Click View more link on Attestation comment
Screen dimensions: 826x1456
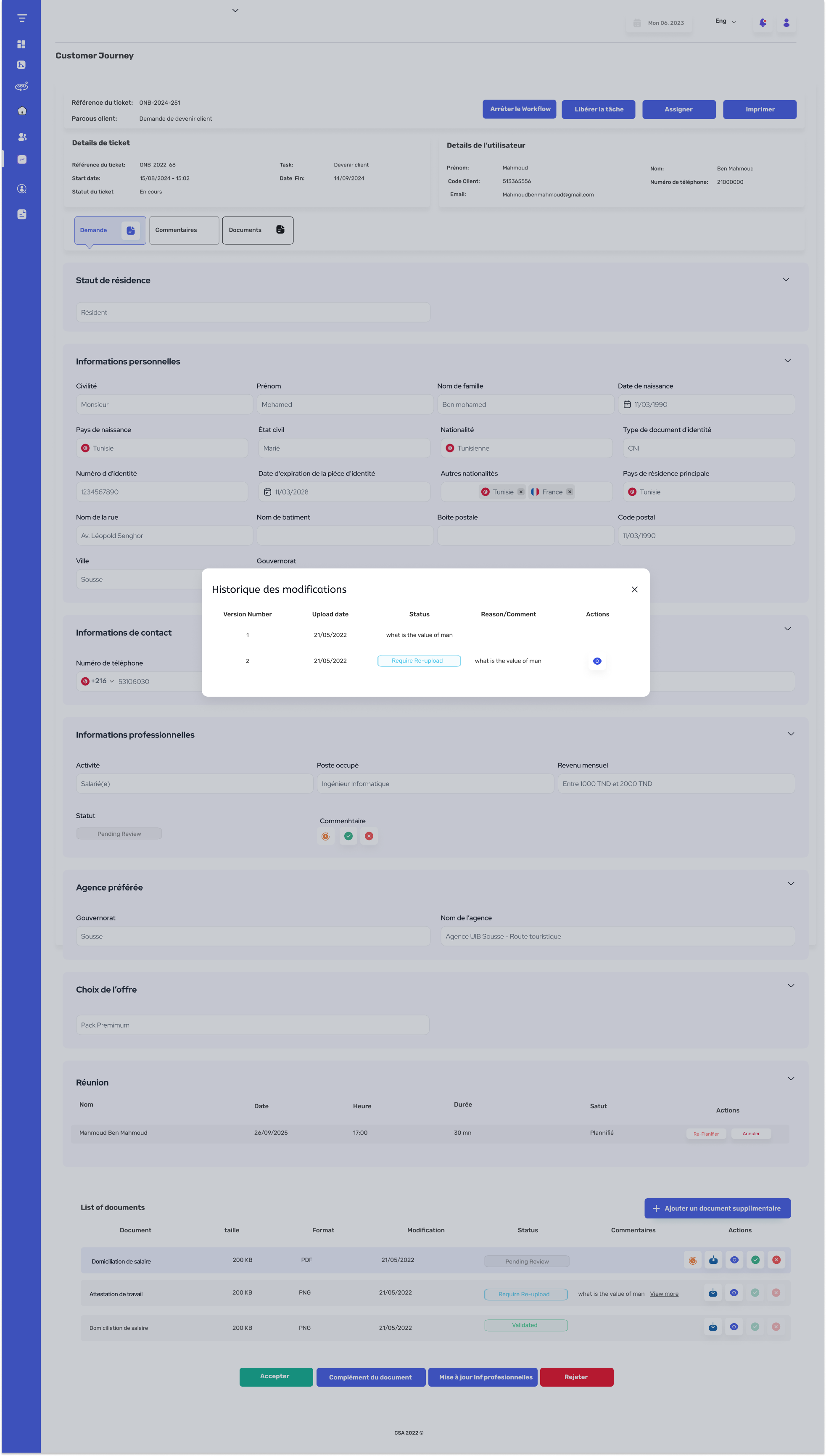664,1294
